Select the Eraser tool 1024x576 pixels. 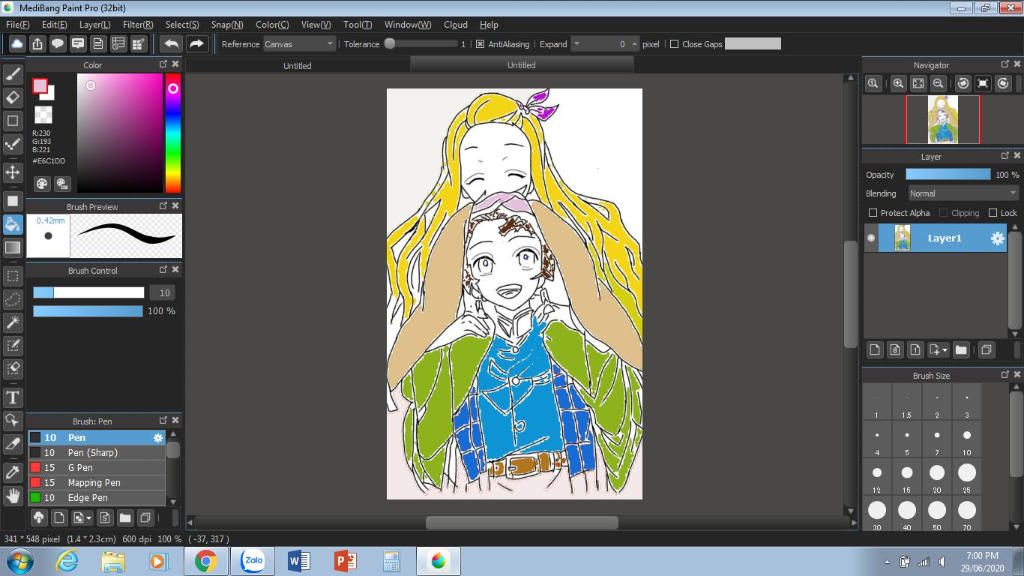(x=12, y=97)
